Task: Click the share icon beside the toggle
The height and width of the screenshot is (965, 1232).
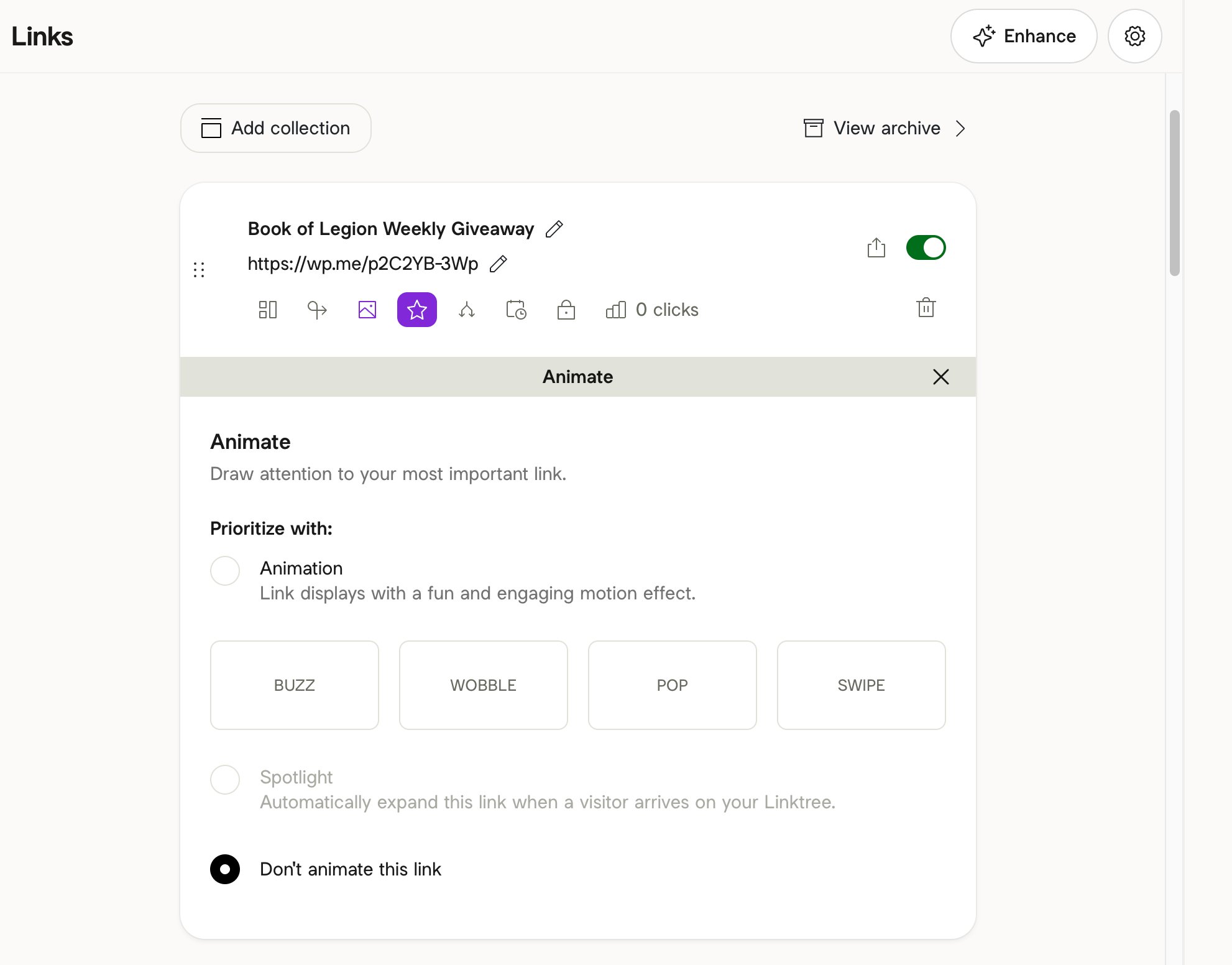Action: tap(876, 247)
